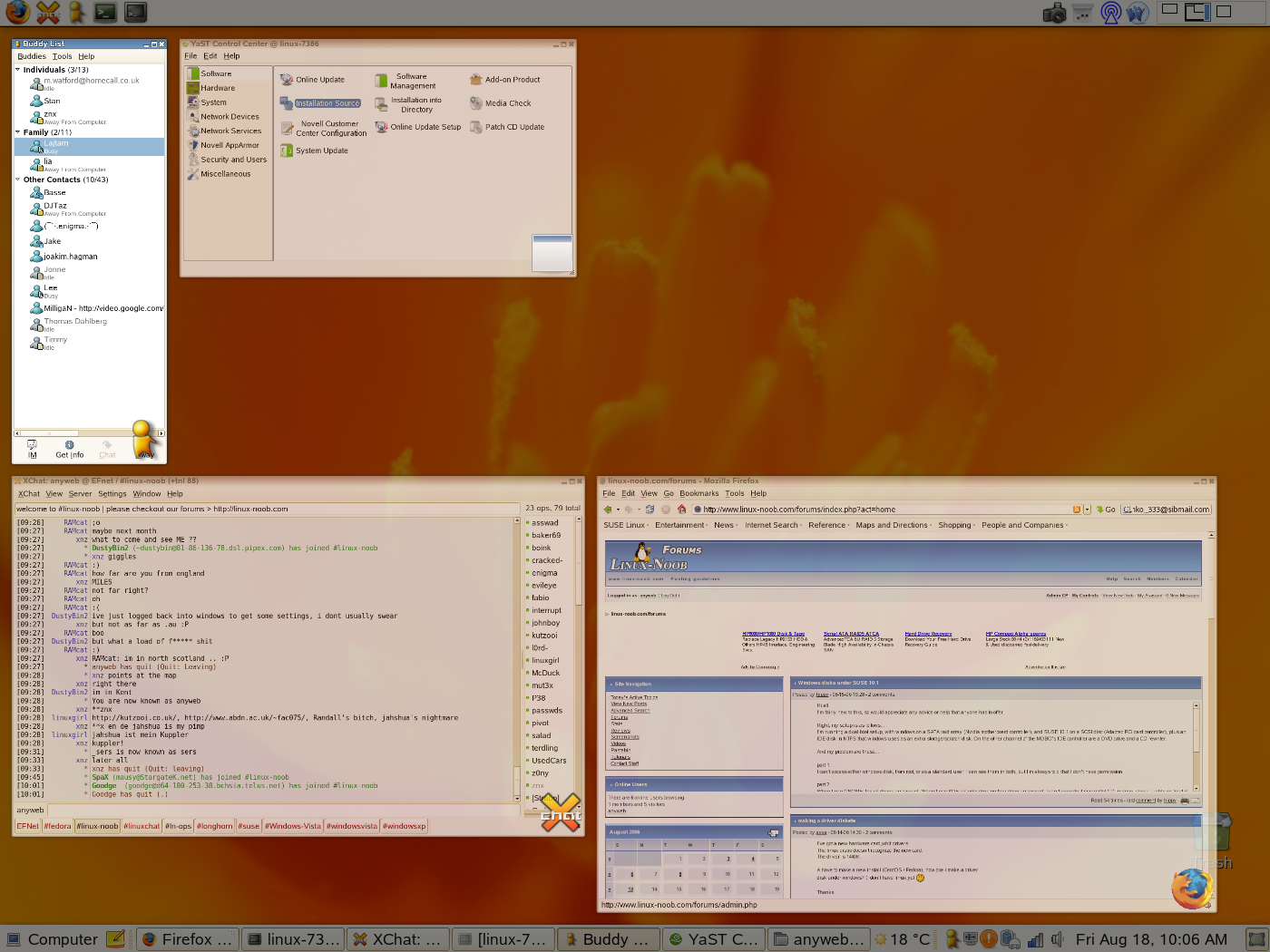
Task: Open Bookmarks menu in Firefox
Action: point(698,494)
